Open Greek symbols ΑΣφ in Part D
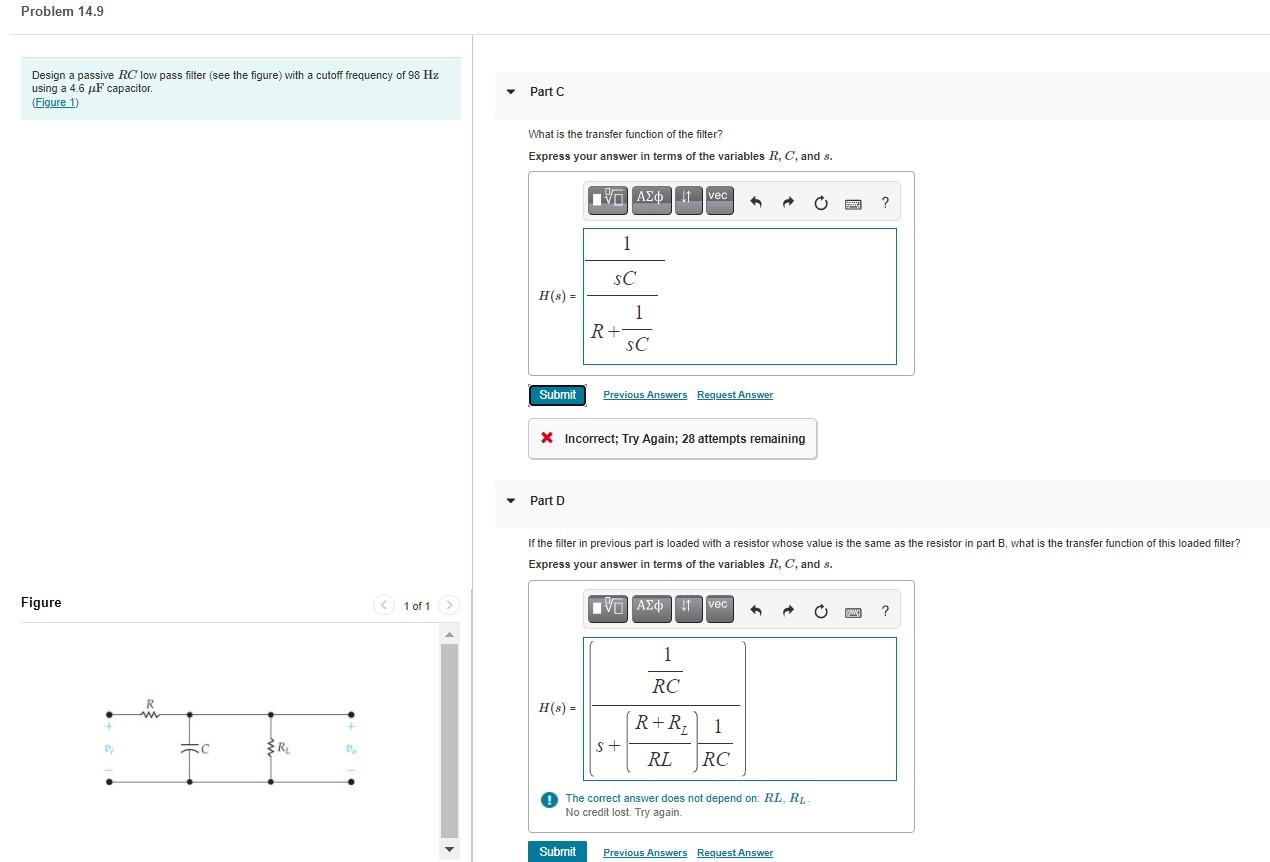This screenshot has width=1270, height=862. tap(650, 608)
